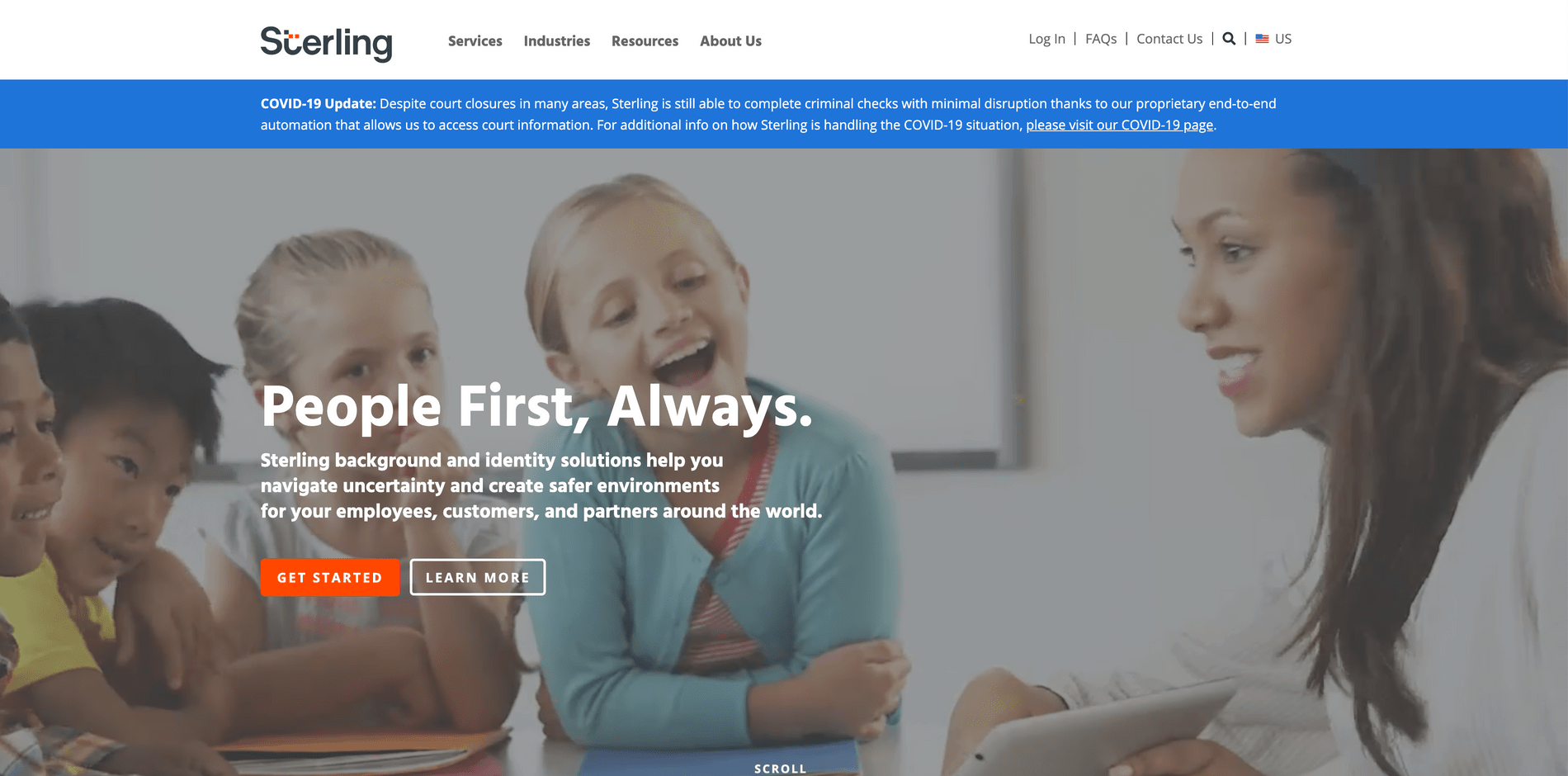The image size is (1568, 776).
Task: Click the SCROLL indicator
Action: [x=780, y=769]
